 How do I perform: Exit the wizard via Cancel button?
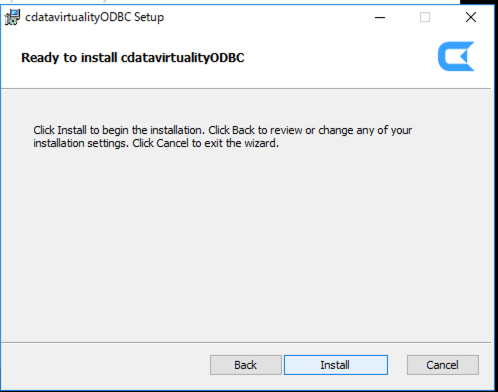(x=443, y=365)
